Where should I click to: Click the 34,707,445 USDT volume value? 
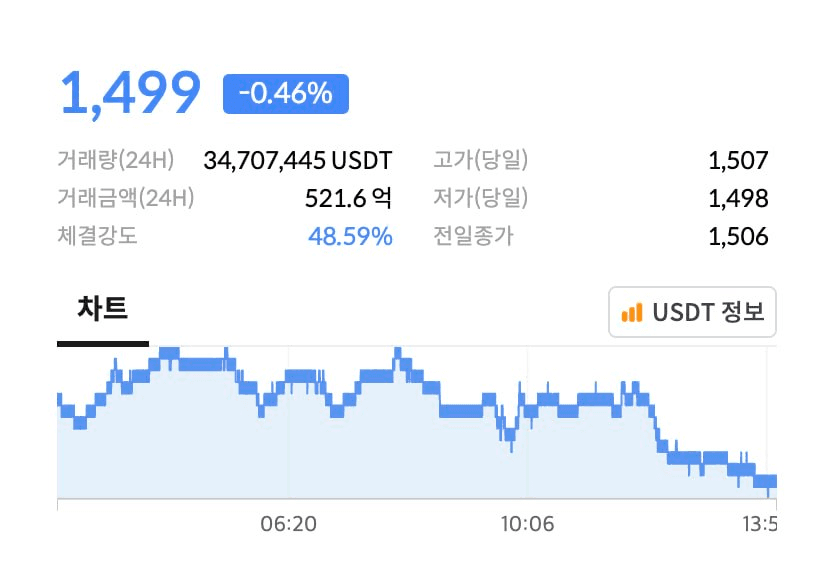tap(298, 161)
